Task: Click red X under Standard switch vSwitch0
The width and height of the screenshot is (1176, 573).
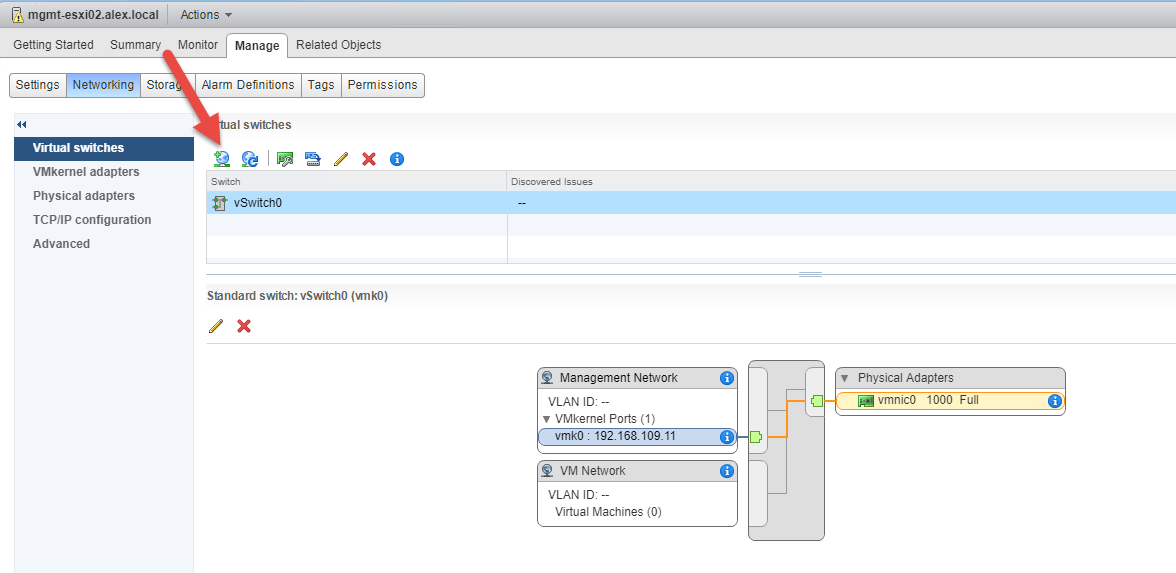Action: tap(244, 326)
